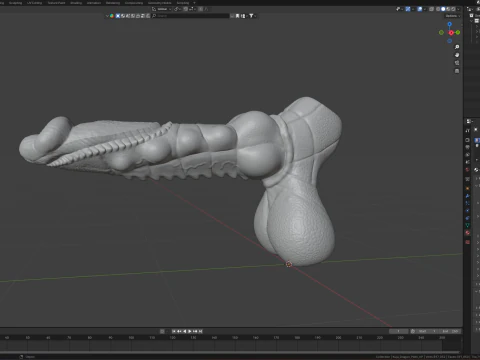Toggle viewport overlays display
Viewport: 480px width, 360px height.
(x=420, y=9)
